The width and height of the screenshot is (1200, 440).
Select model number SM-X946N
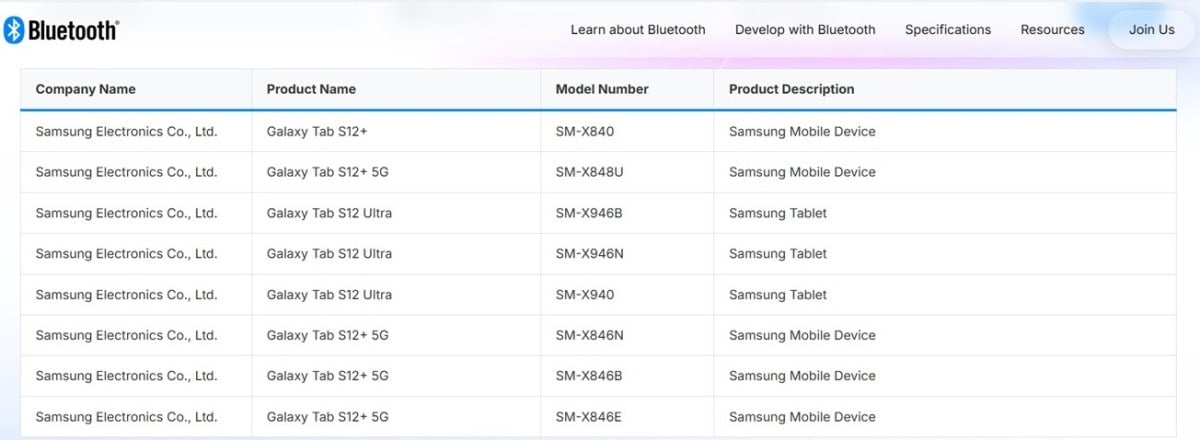[x=589, y=254]
